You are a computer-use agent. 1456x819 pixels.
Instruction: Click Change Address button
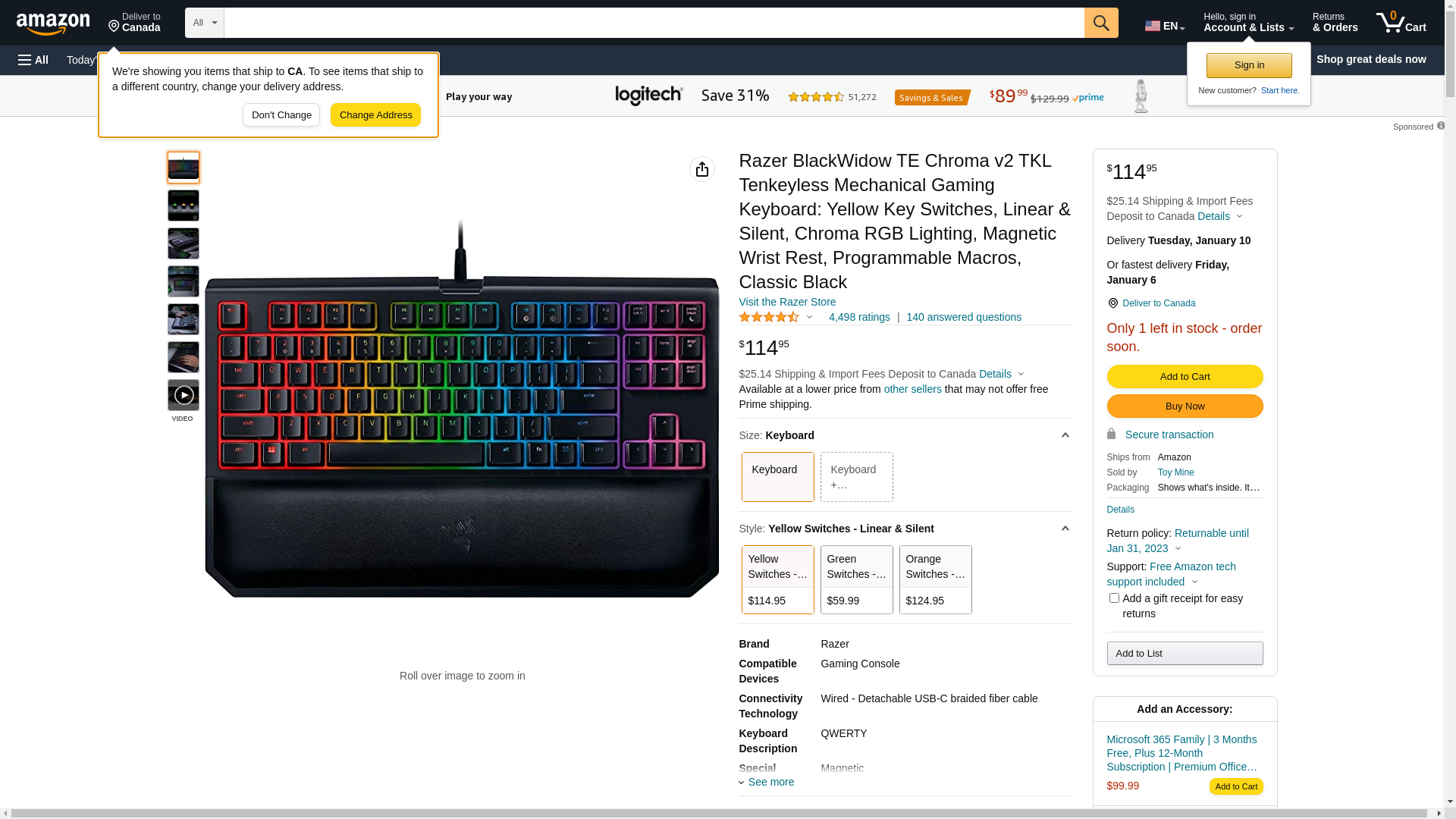[x=375, y=115]
